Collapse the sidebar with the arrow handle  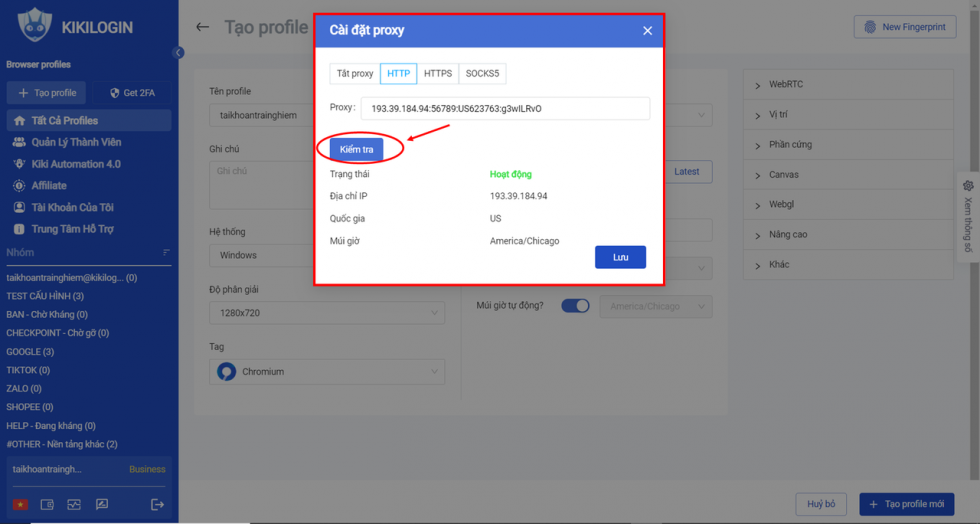[178, 53]
